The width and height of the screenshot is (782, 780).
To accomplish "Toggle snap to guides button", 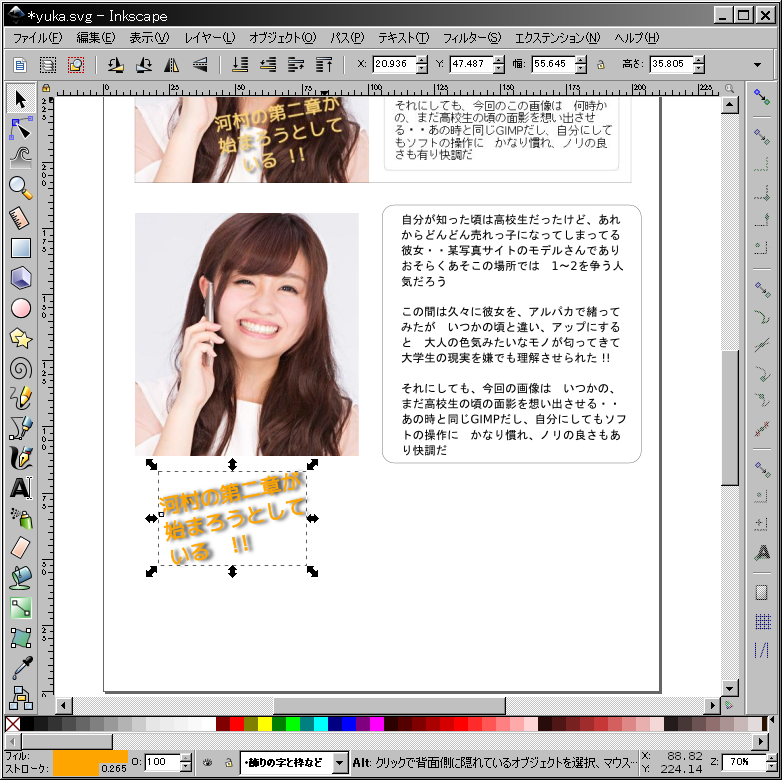I will 762,650.
